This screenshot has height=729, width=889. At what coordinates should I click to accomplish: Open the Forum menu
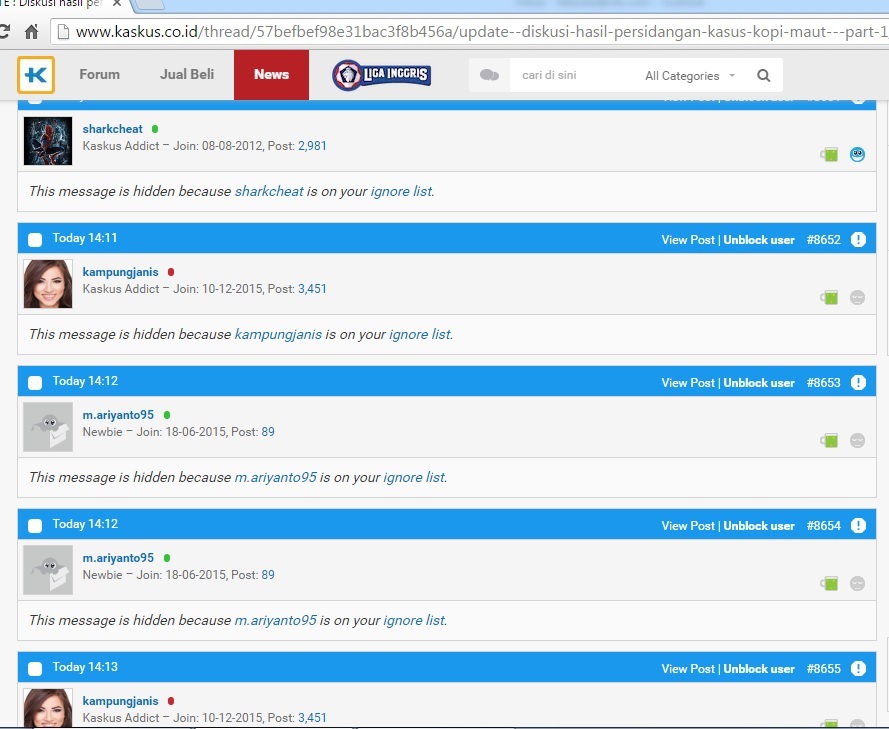[99, 74]
